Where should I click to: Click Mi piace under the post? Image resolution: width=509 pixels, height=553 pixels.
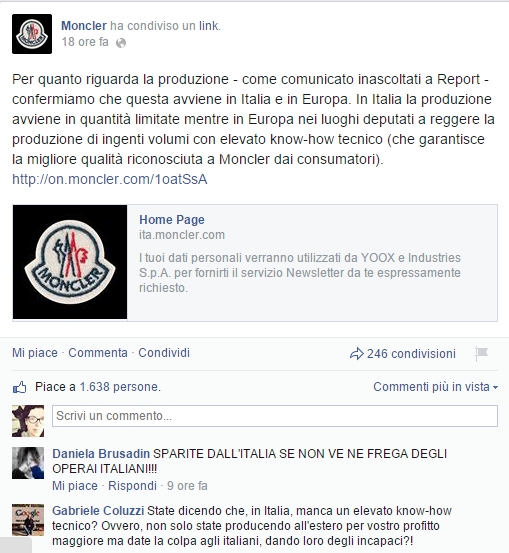(x=35, y=353)
